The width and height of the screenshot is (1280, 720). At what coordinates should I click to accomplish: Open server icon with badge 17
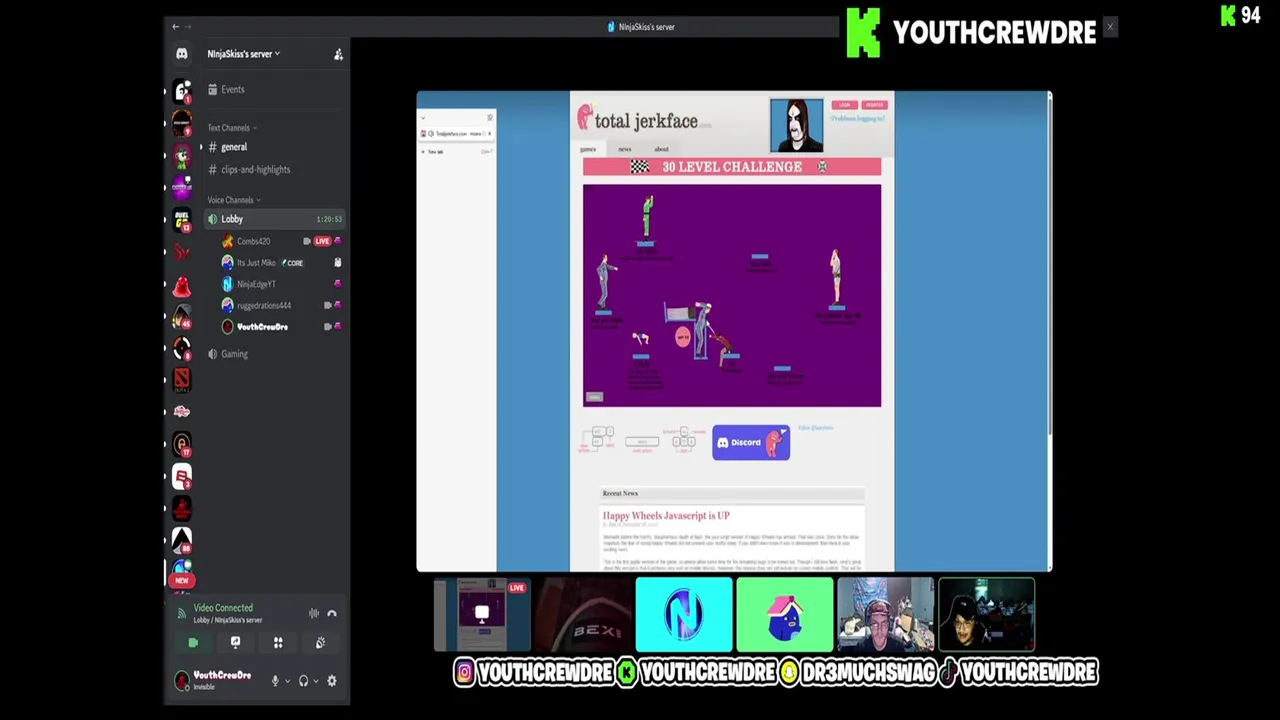coord(181,444)
